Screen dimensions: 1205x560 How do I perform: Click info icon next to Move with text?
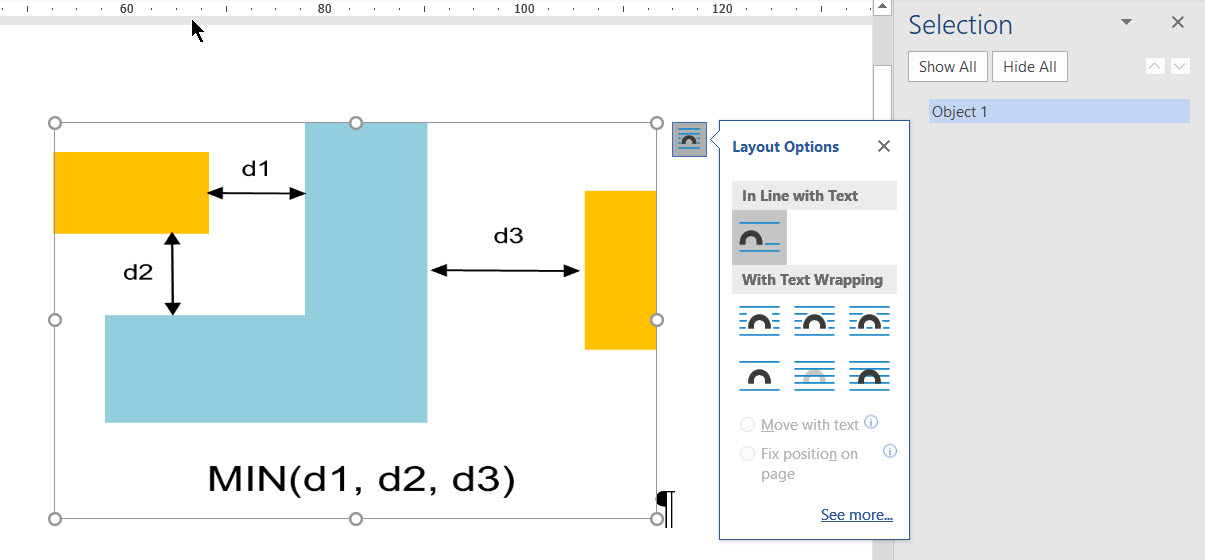point(871,422)
